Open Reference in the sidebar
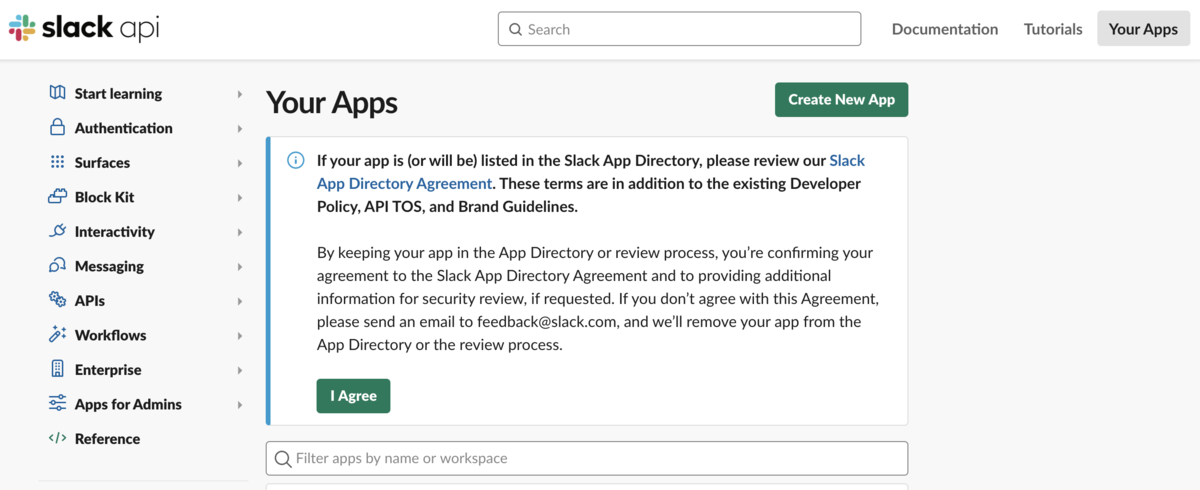The image size is (1200, 490). [x=107, y=438]
